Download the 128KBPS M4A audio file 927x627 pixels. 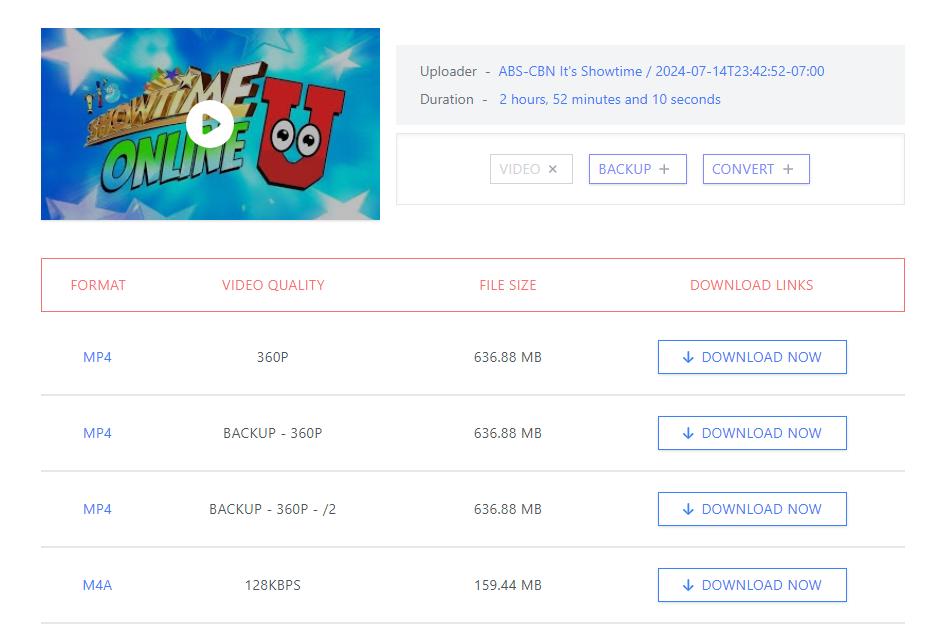click(x=752, y=585)
